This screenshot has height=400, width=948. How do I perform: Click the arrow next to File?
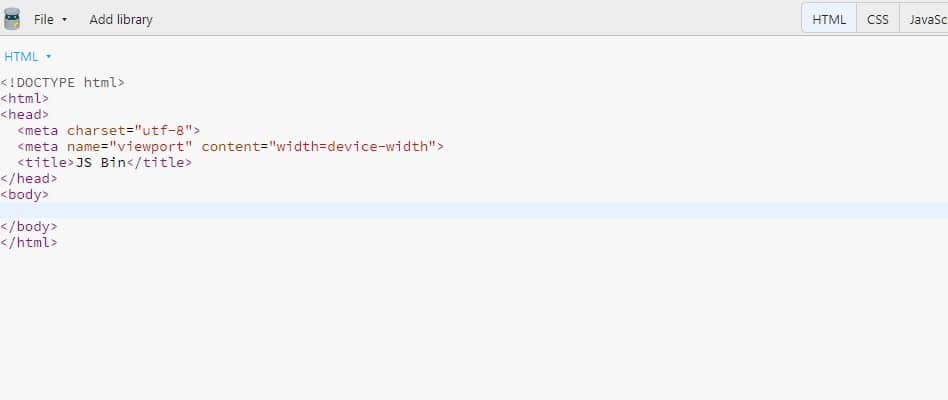coord(65,20)
